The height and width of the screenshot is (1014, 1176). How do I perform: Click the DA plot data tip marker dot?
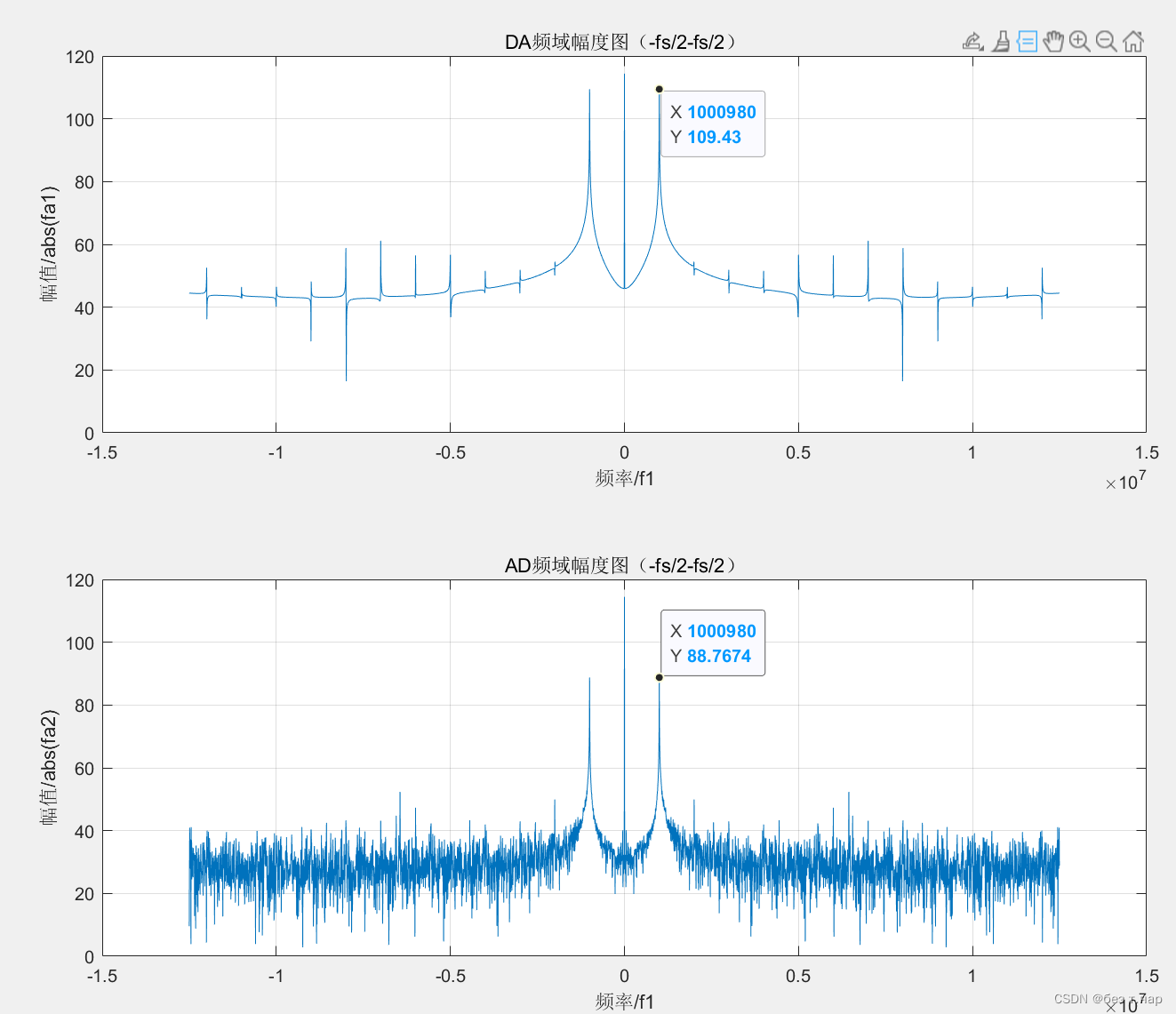click(660, 89)
